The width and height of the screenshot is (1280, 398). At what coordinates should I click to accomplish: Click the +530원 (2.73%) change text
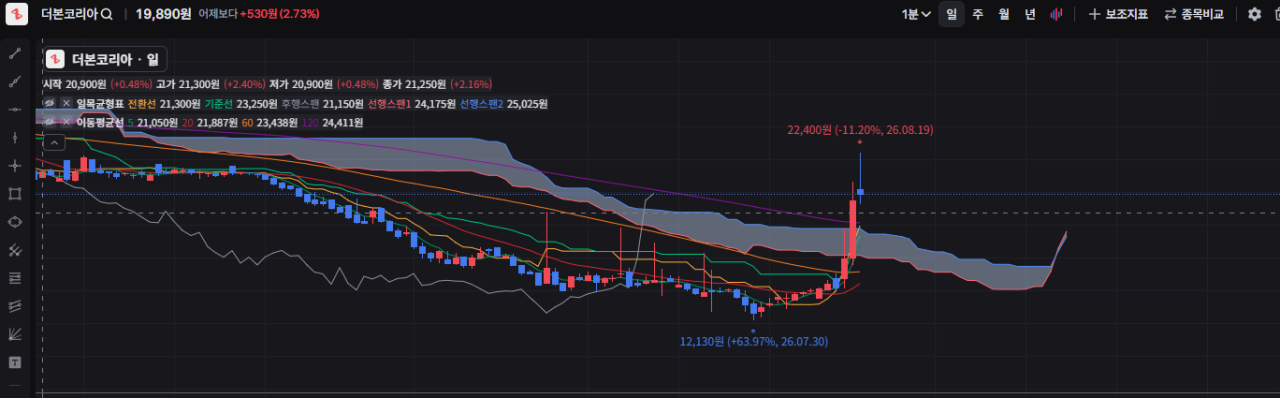tap(279, 14)
